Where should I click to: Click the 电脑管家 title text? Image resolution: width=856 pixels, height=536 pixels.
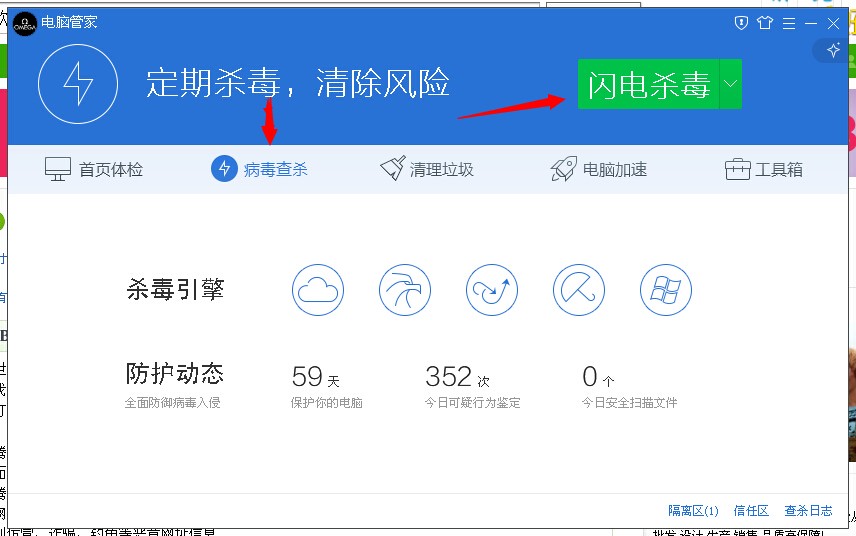[x=69, y=22]
